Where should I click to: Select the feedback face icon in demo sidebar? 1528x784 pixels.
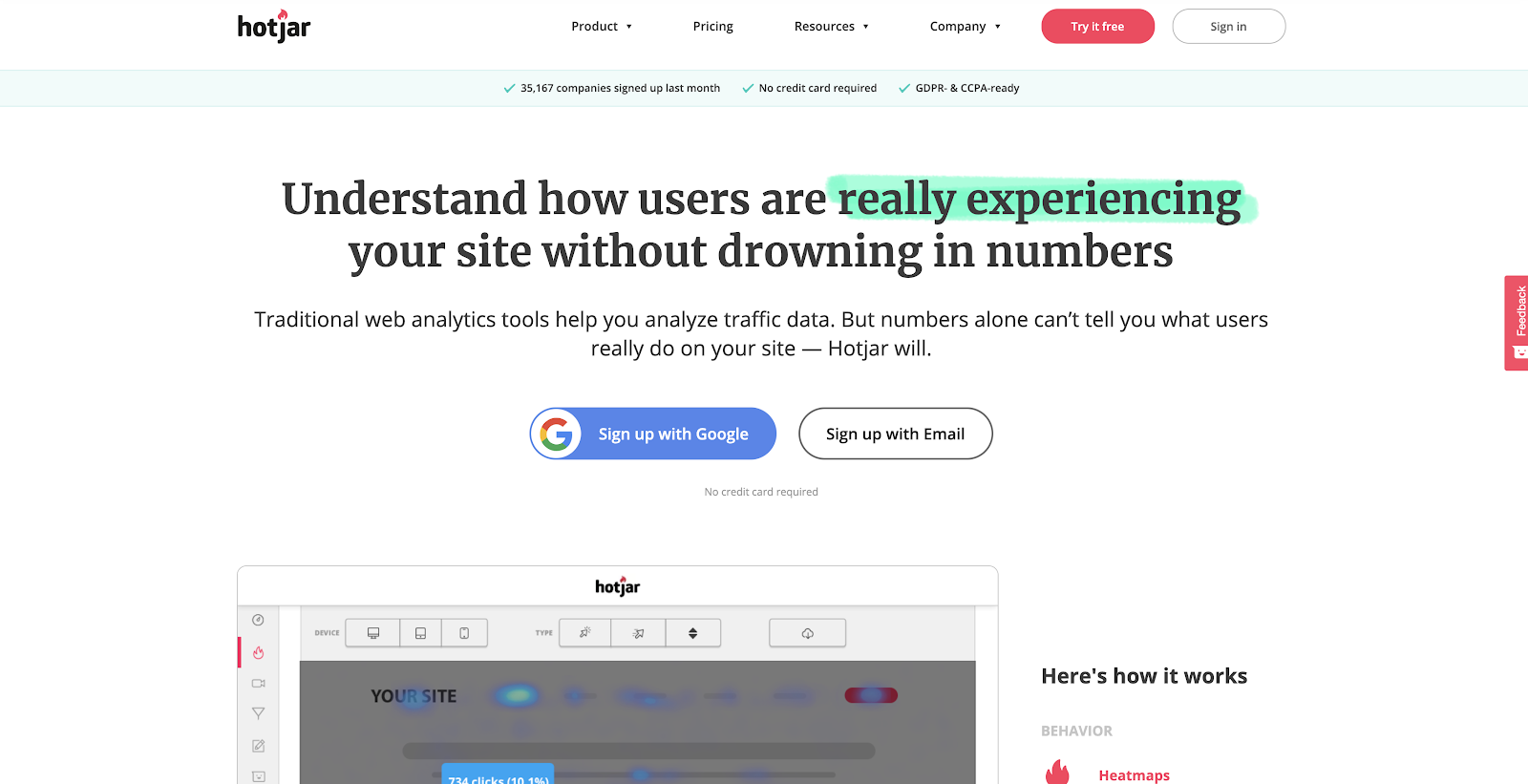coord(258,776)
